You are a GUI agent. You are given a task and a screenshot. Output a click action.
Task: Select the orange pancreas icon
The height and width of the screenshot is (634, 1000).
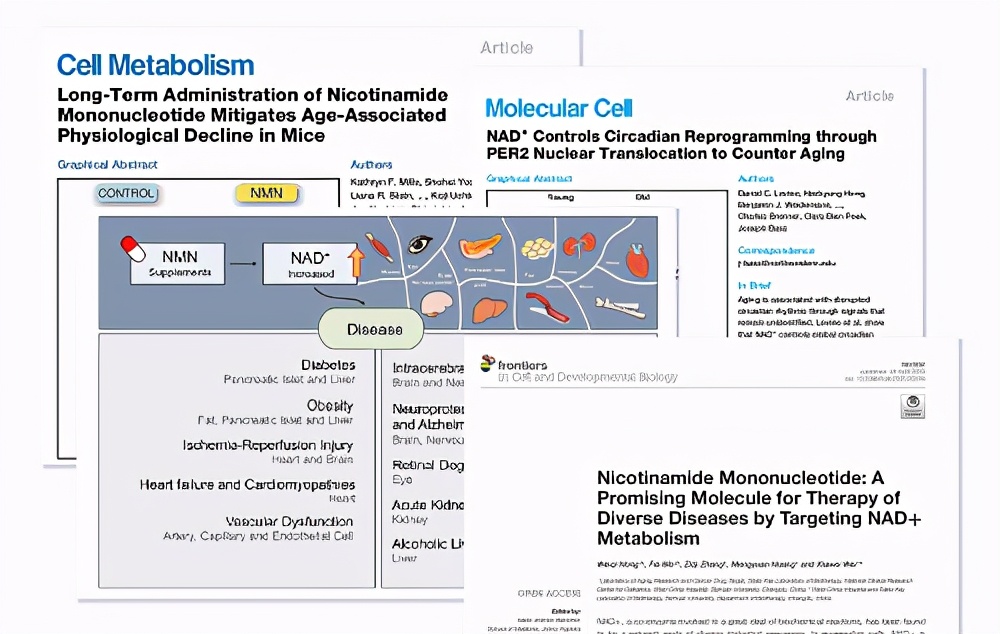tap(480, 246)
